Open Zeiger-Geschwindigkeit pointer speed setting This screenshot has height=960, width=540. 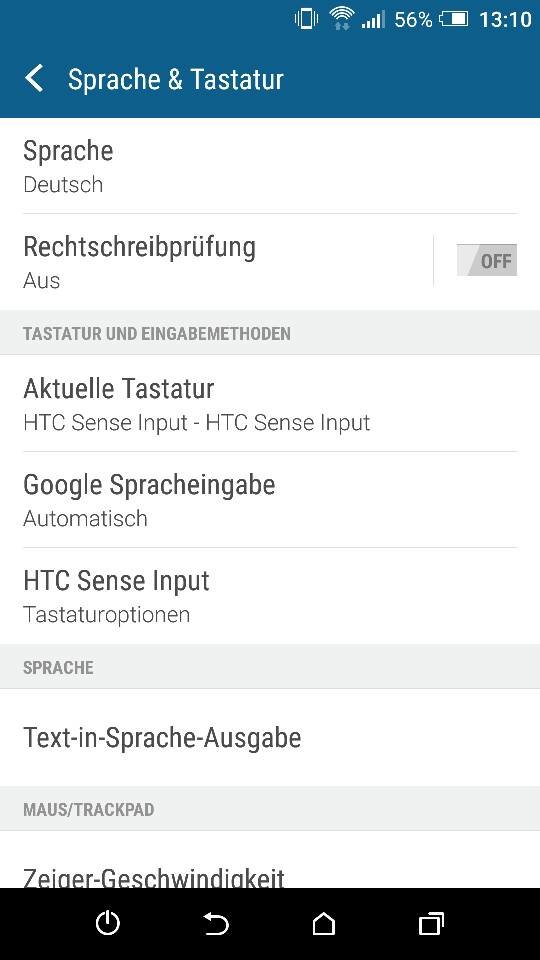coord(270,860)
